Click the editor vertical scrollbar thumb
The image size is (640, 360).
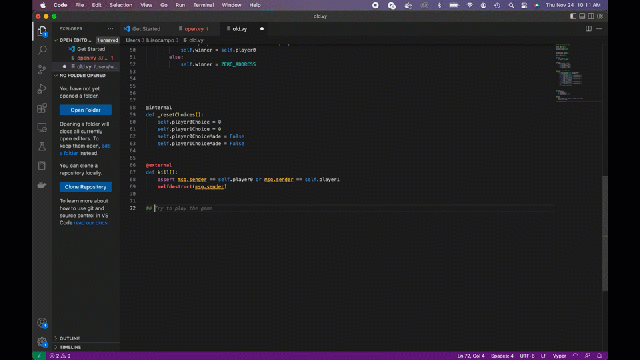pos(605,233)
